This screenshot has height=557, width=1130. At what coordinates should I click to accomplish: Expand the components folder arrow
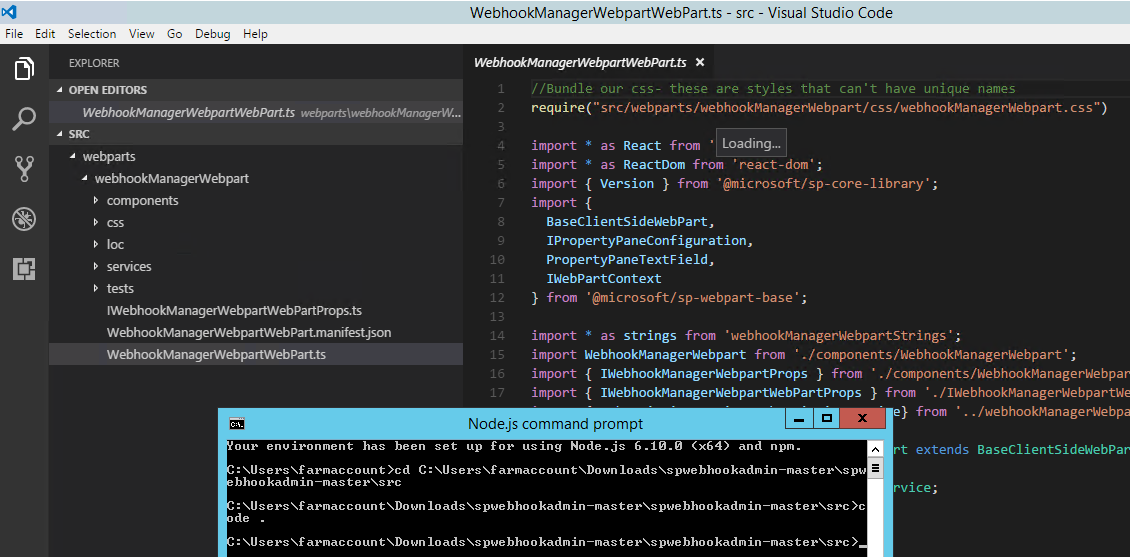(x=96, y=200)
